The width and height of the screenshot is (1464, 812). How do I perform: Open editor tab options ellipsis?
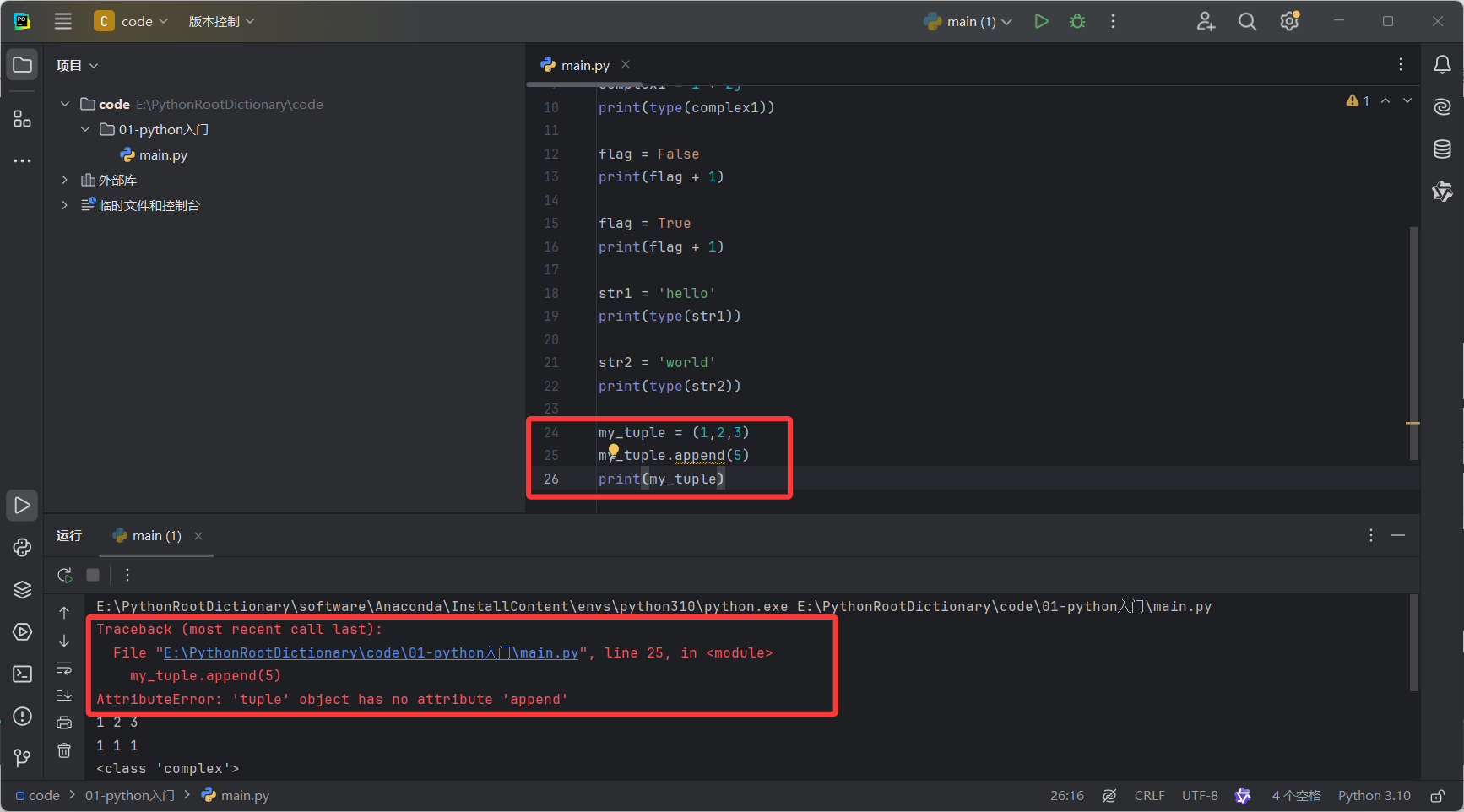coord(1401,65)
